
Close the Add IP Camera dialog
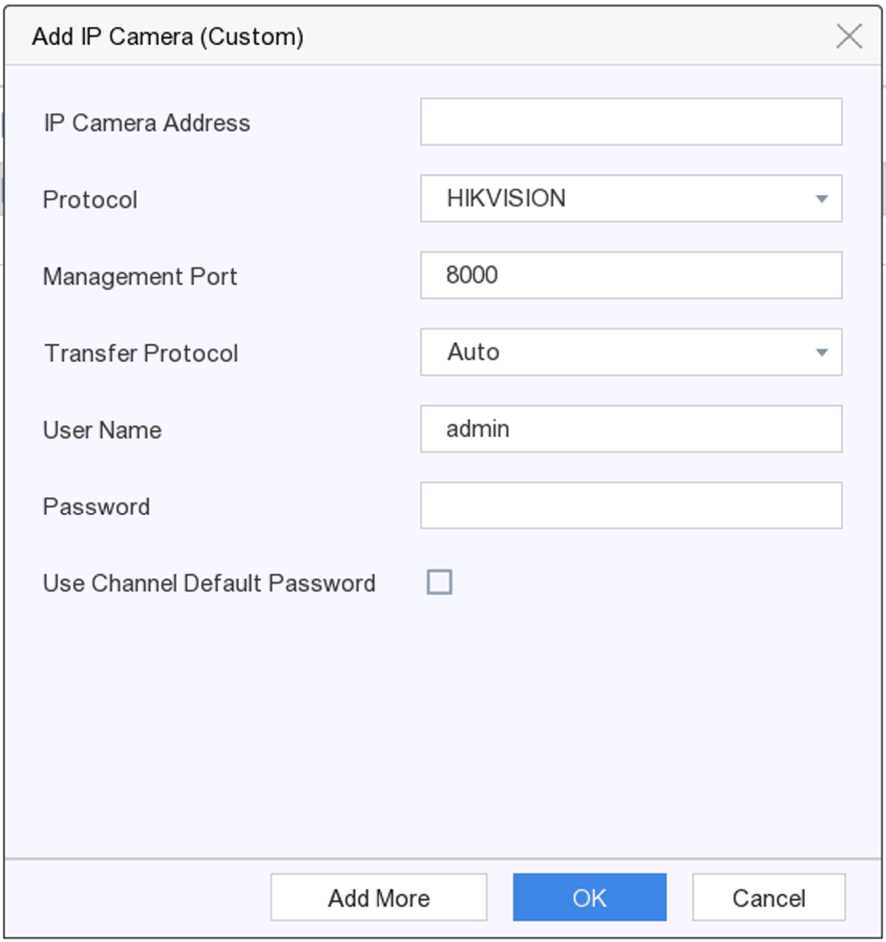pyautogui.click(x=848, y=37)
